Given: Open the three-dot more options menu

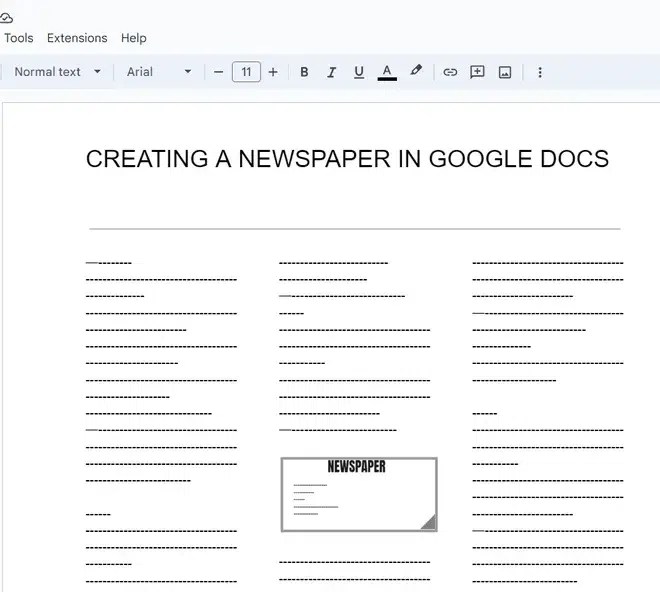Looking at the screenshot, I should pos(540,72).
